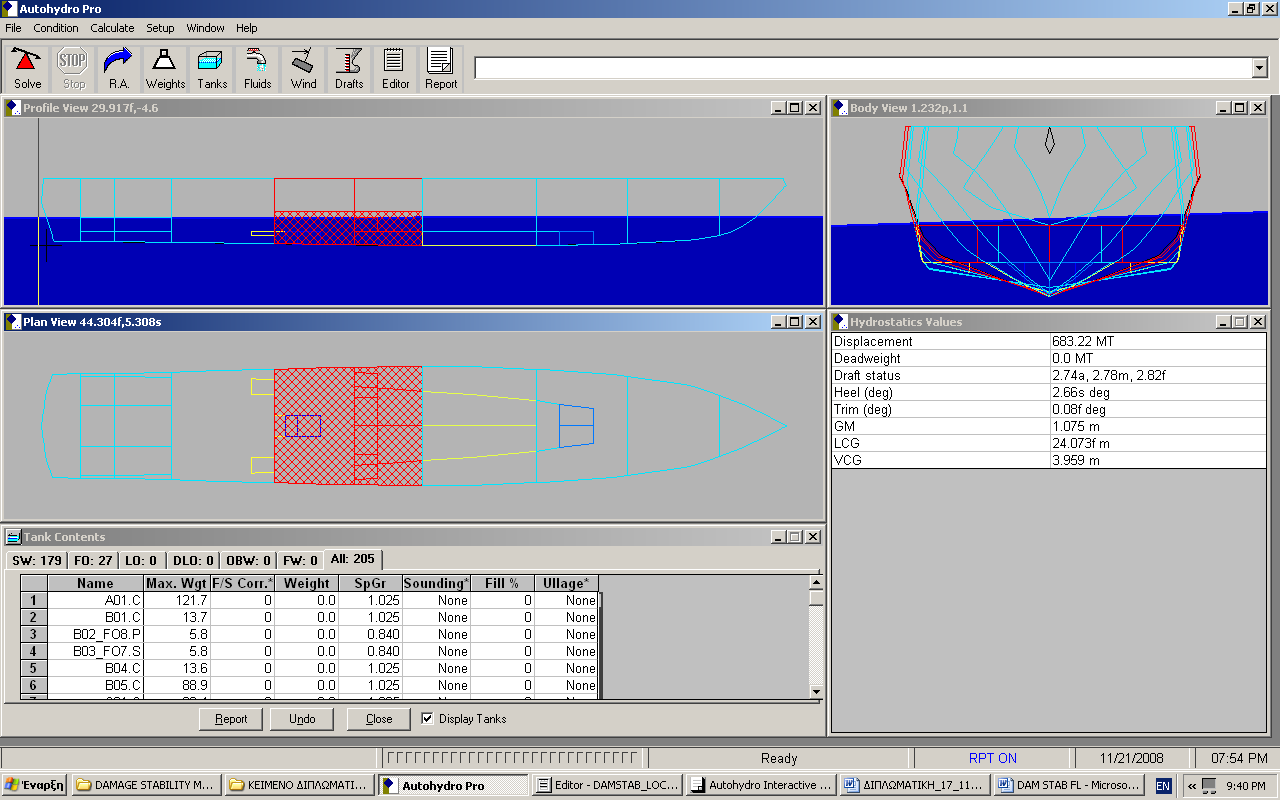Switch to Autohydro Interactive taskbar item
Image resolution: width=1280 pixels, height=800 pixels.
point(762,785)
